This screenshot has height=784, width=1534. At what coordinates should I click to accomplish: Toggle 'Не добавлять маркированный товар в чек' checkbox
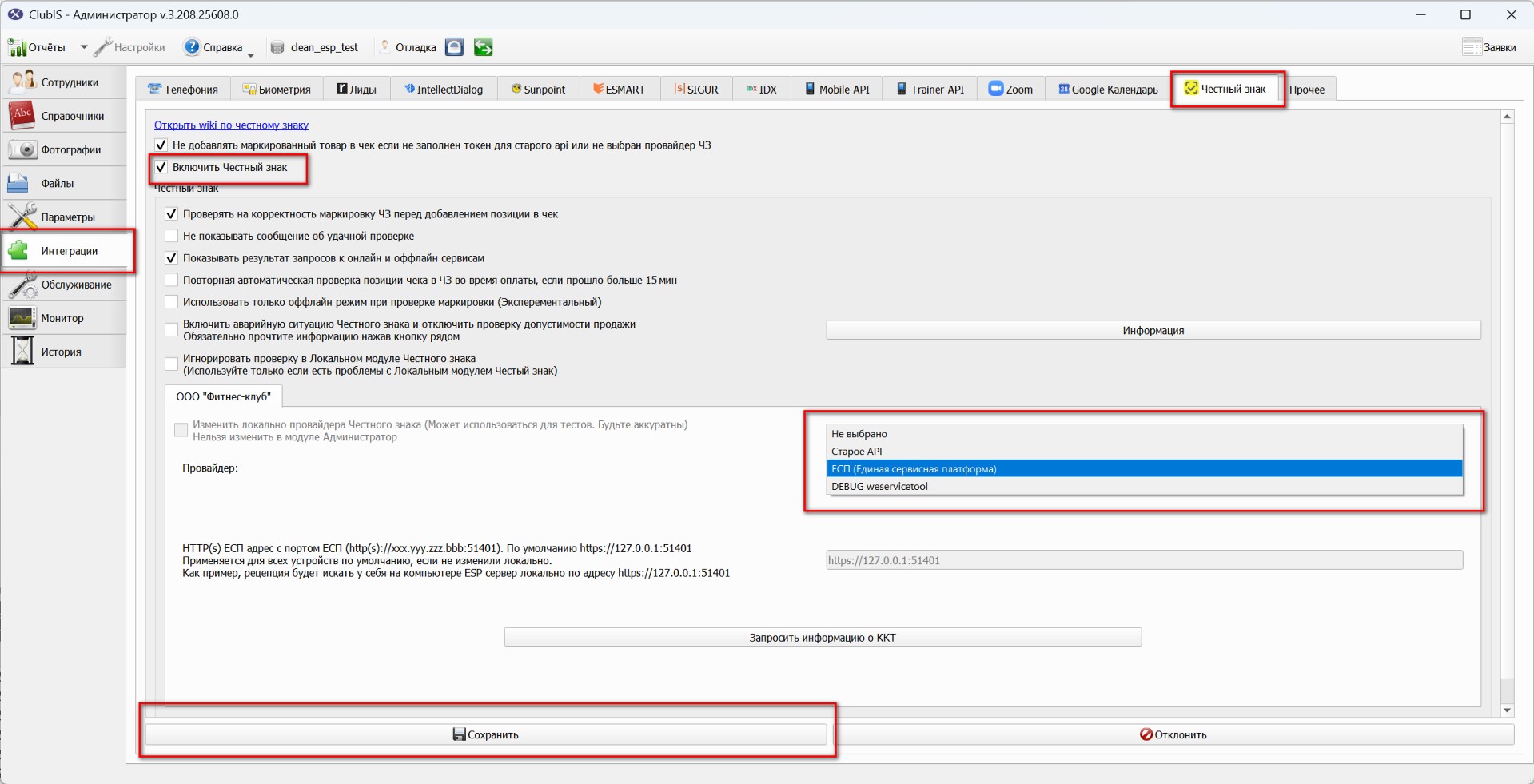[161, 145]
